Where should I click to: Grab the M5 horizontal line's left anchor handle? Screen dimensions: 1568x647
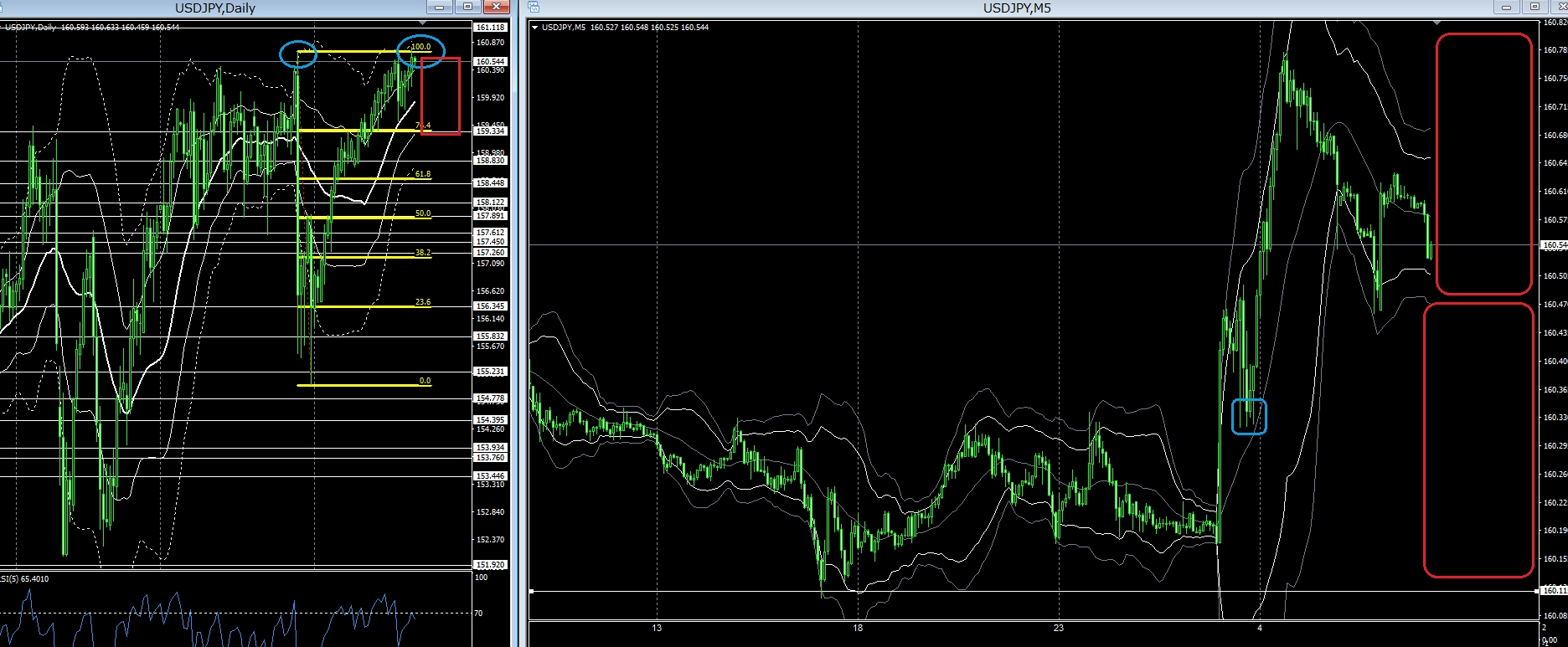532,592
